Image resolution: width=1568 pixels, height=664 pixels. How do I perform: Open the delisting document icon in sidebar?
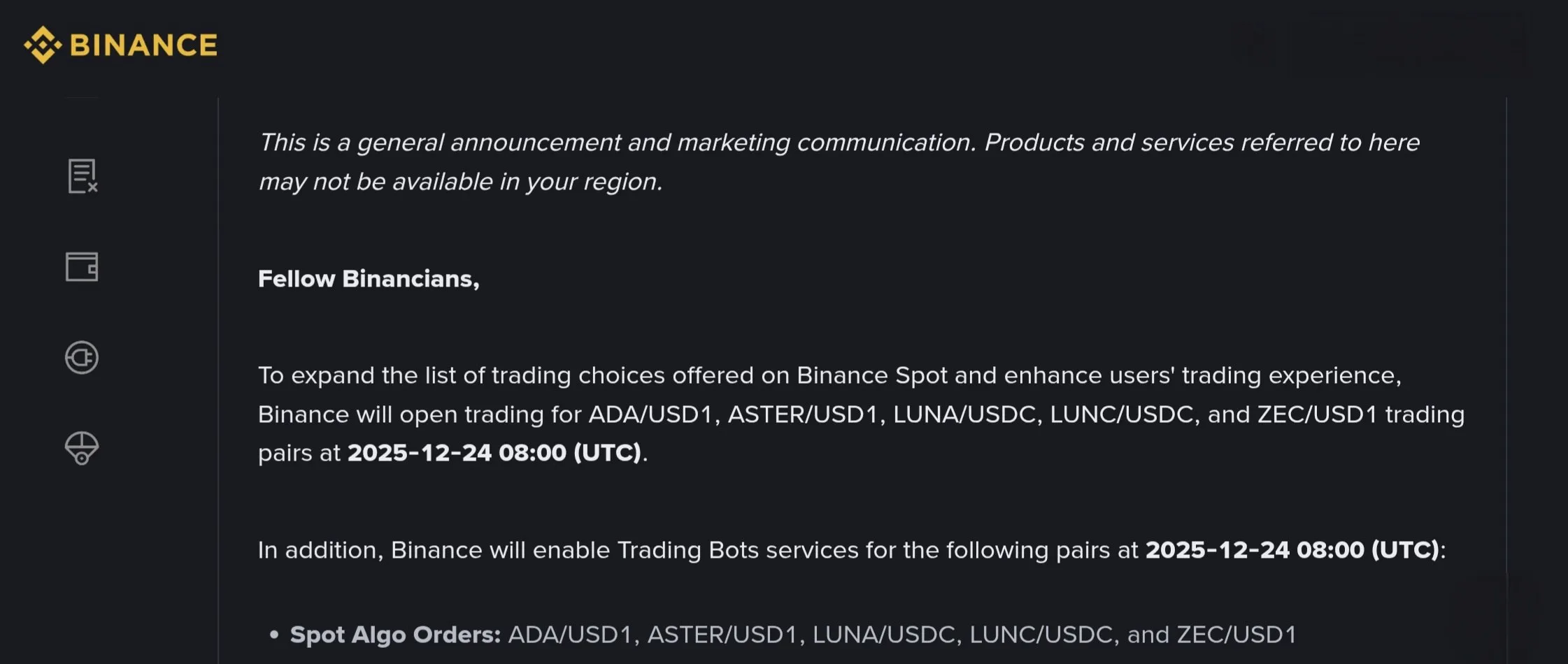[83, 175]
